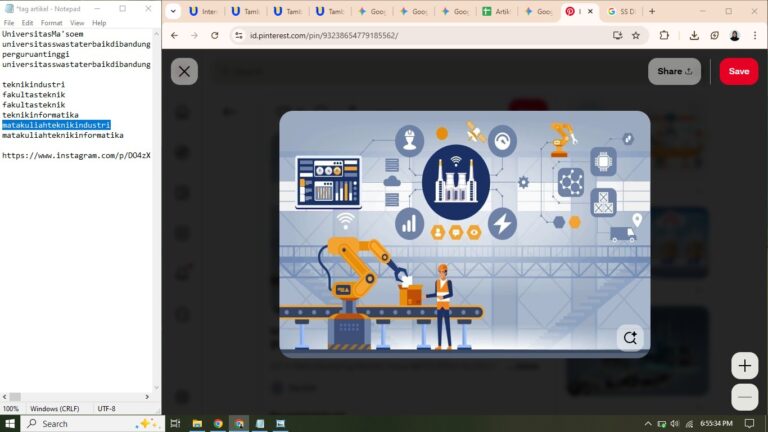The image size is (768, 432).
Task: Click the Share button
Action: coord(674,71)
